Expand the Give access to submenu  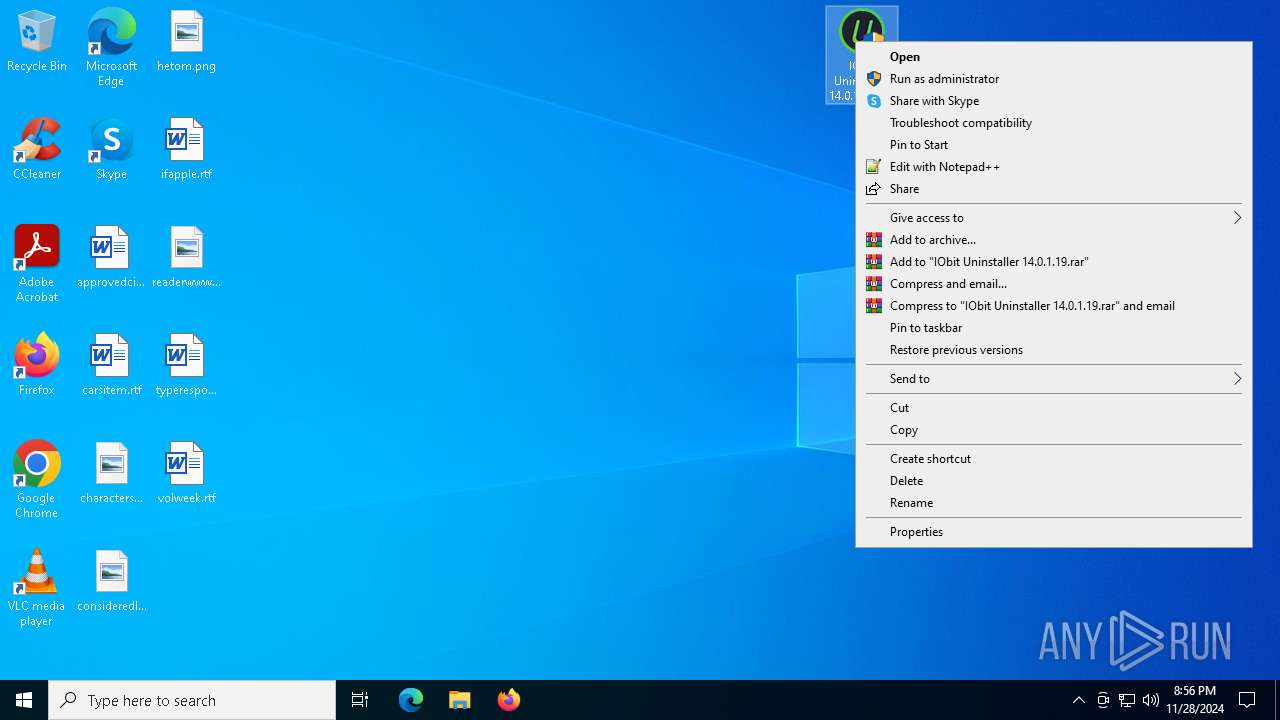pyautogui.click(x=1054, y=218)
